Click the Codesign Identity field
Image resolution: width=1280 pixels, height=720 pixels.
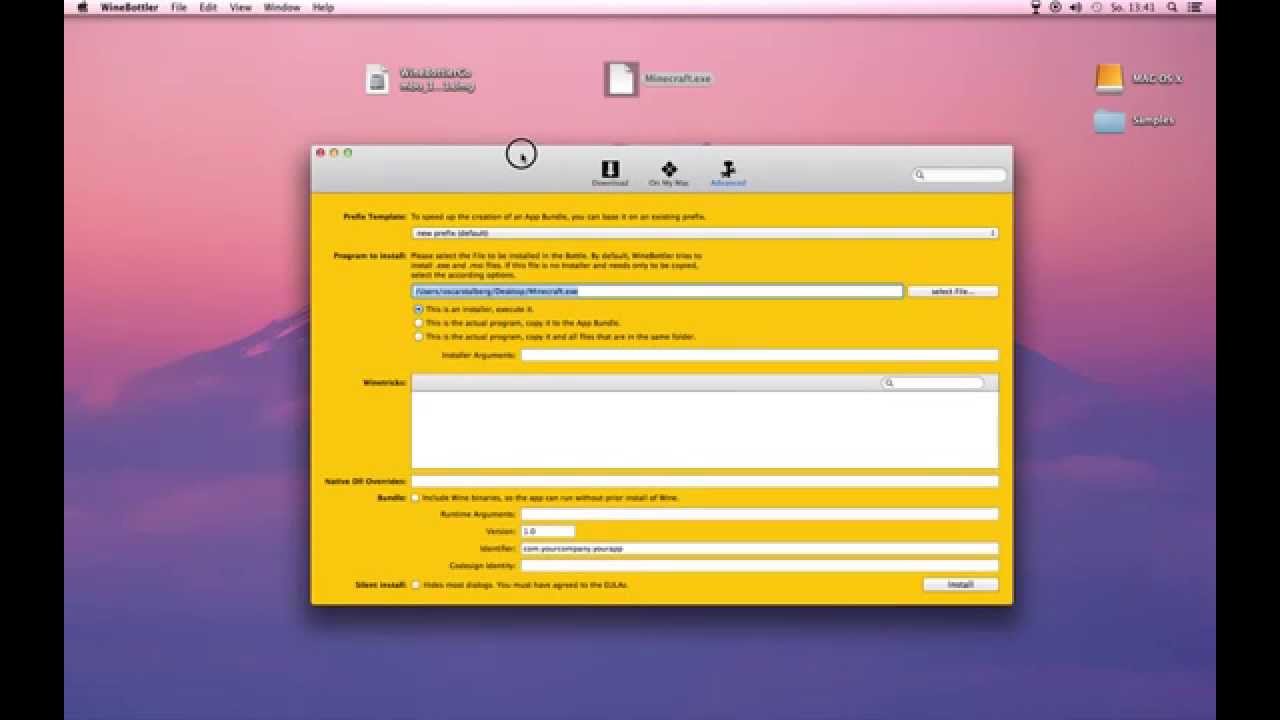pyautogui.click(x=759, y=565)
